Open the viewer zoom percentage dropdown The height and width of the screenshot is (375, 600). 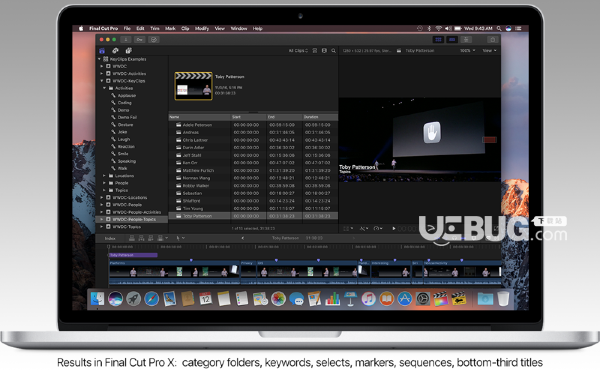coord(467,51)
